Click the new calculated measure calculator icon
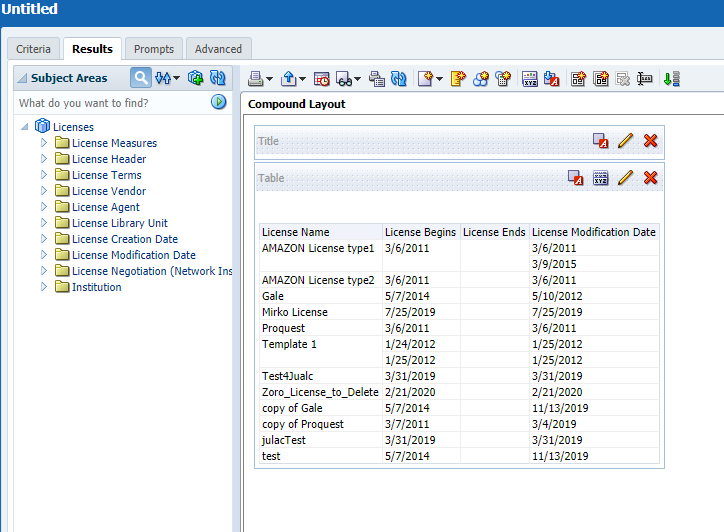 click(503, 79)
